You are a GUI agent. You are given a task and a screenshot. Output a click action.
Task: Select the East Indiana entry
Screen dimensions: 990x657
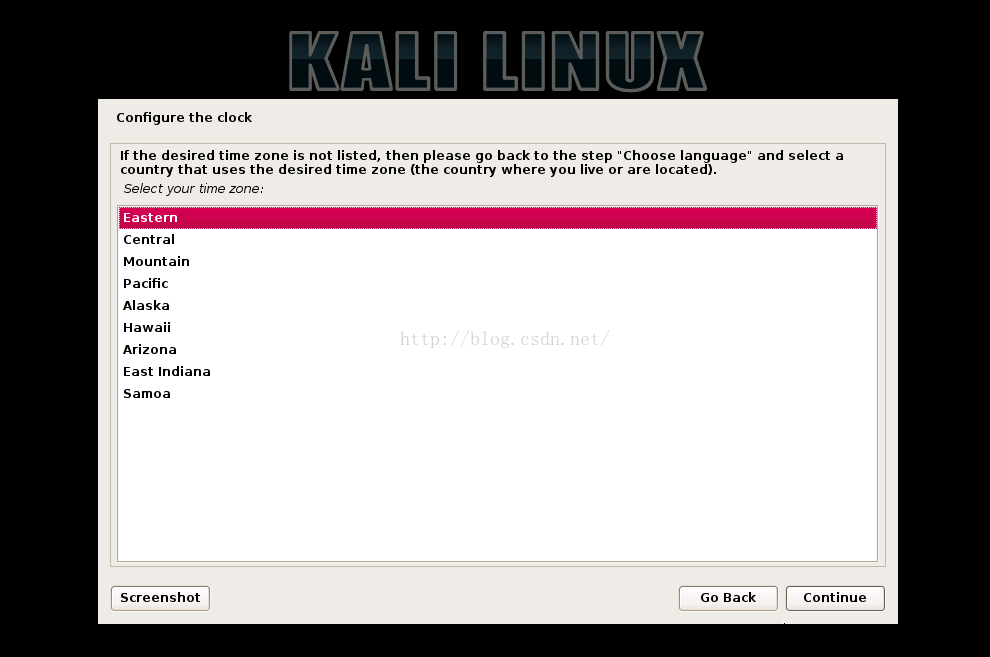click(498, 372)
